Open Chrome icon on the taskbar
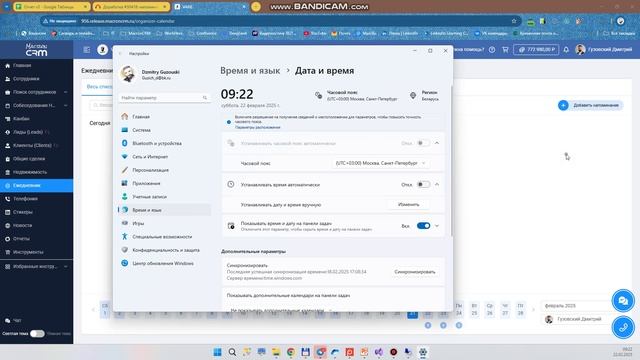 (291, 352)
